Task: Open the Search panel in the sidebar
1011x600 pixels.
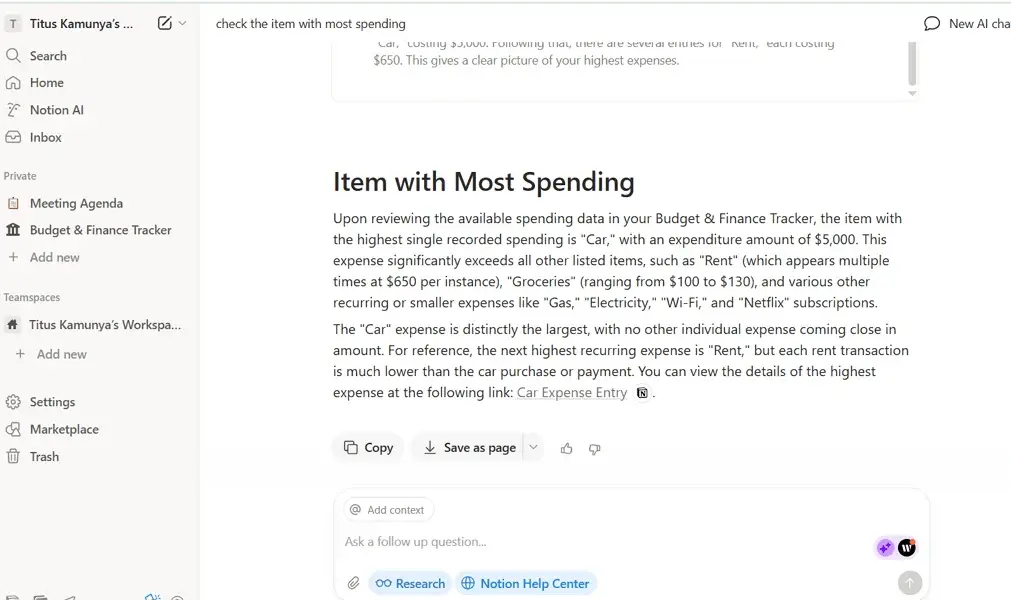Action: (46, 55)
